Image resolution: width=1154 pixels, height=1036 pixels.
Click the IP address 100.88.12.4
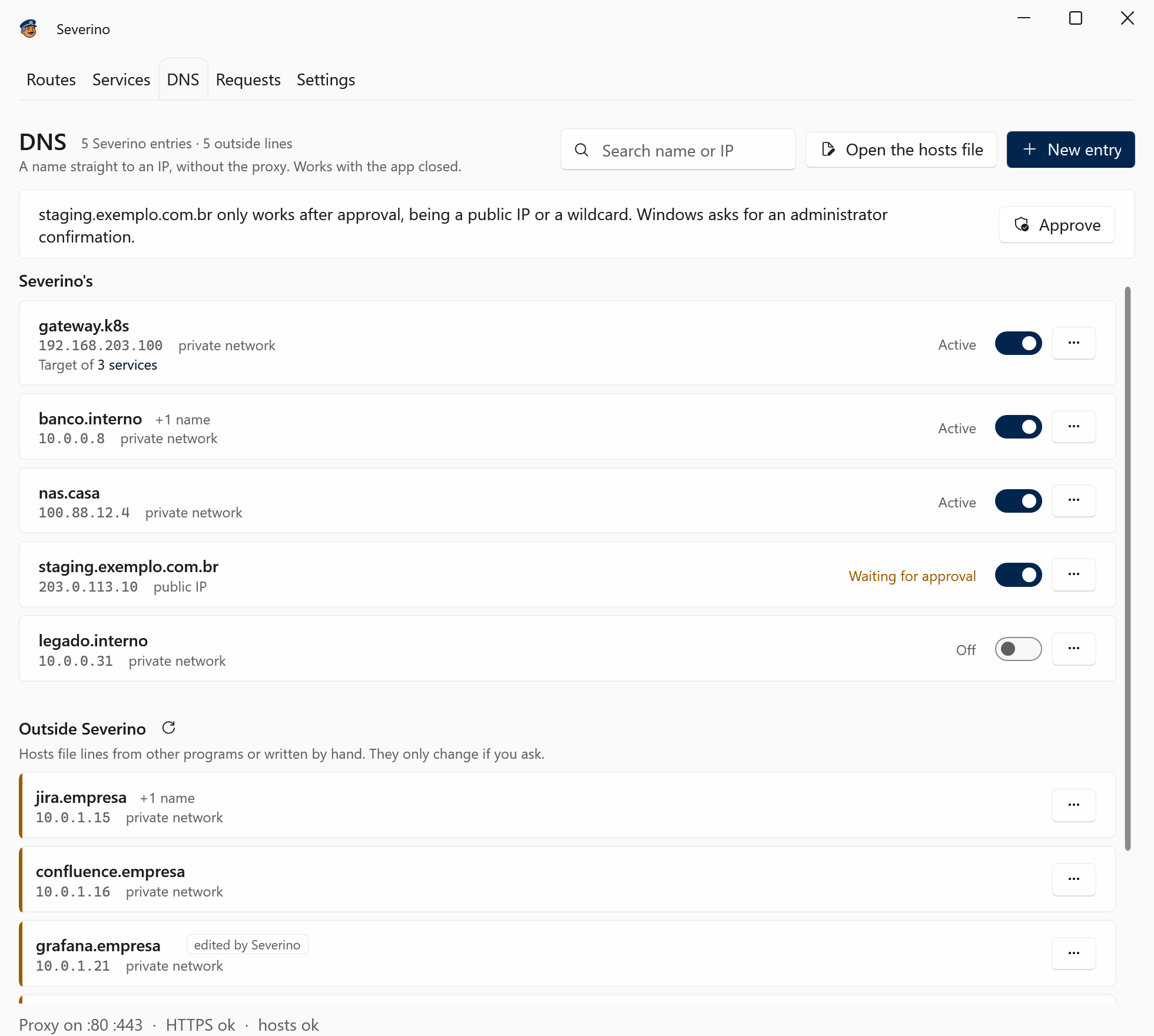tap(84, 513)
